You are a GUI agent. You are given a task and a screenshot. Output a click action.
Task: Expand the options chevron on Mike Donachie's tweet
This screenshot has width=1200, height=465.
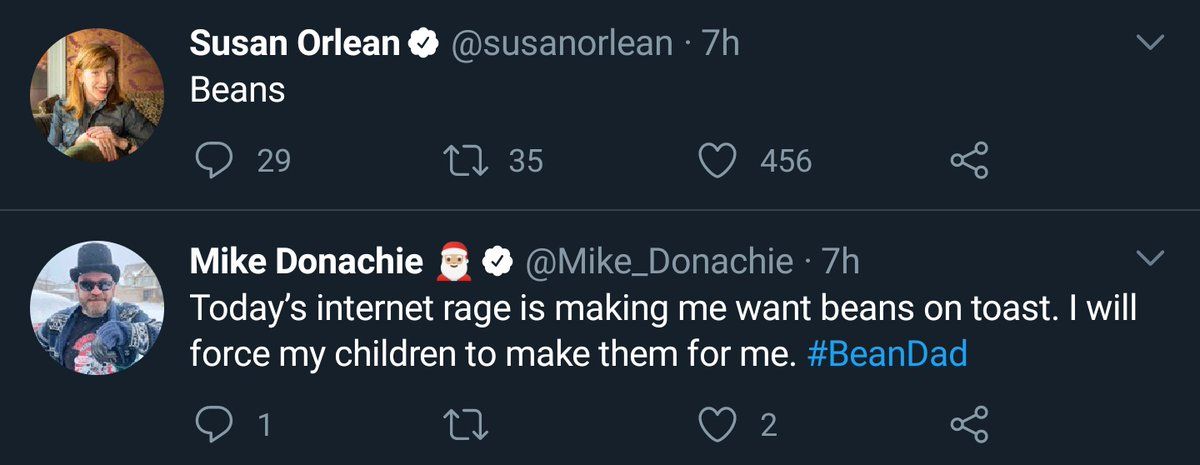[1151, 259]
